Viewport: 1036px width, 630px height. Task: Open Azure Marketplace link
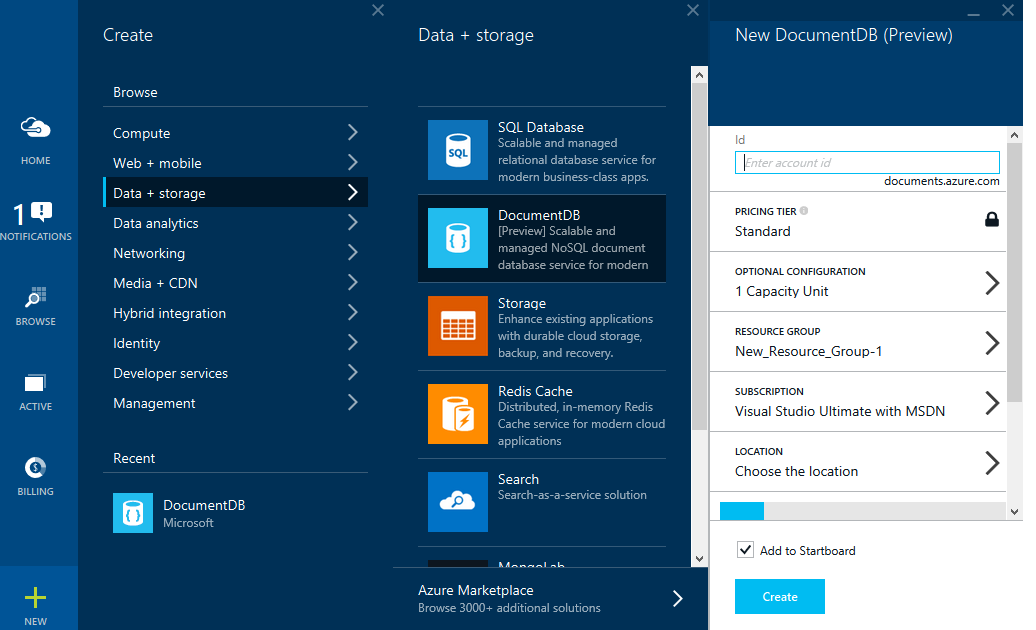550,598
